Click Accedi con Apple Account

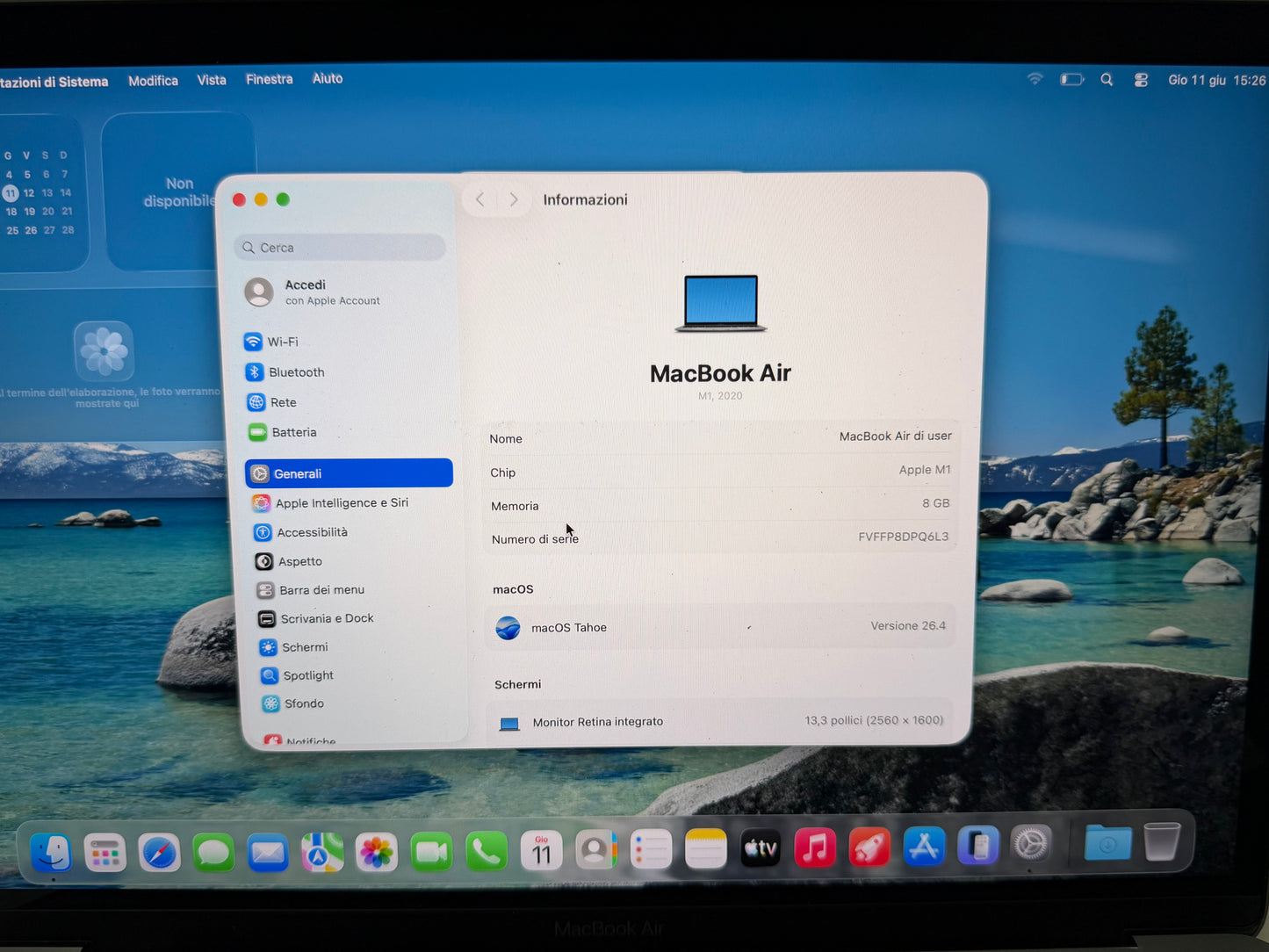click(x=313, y=292)
